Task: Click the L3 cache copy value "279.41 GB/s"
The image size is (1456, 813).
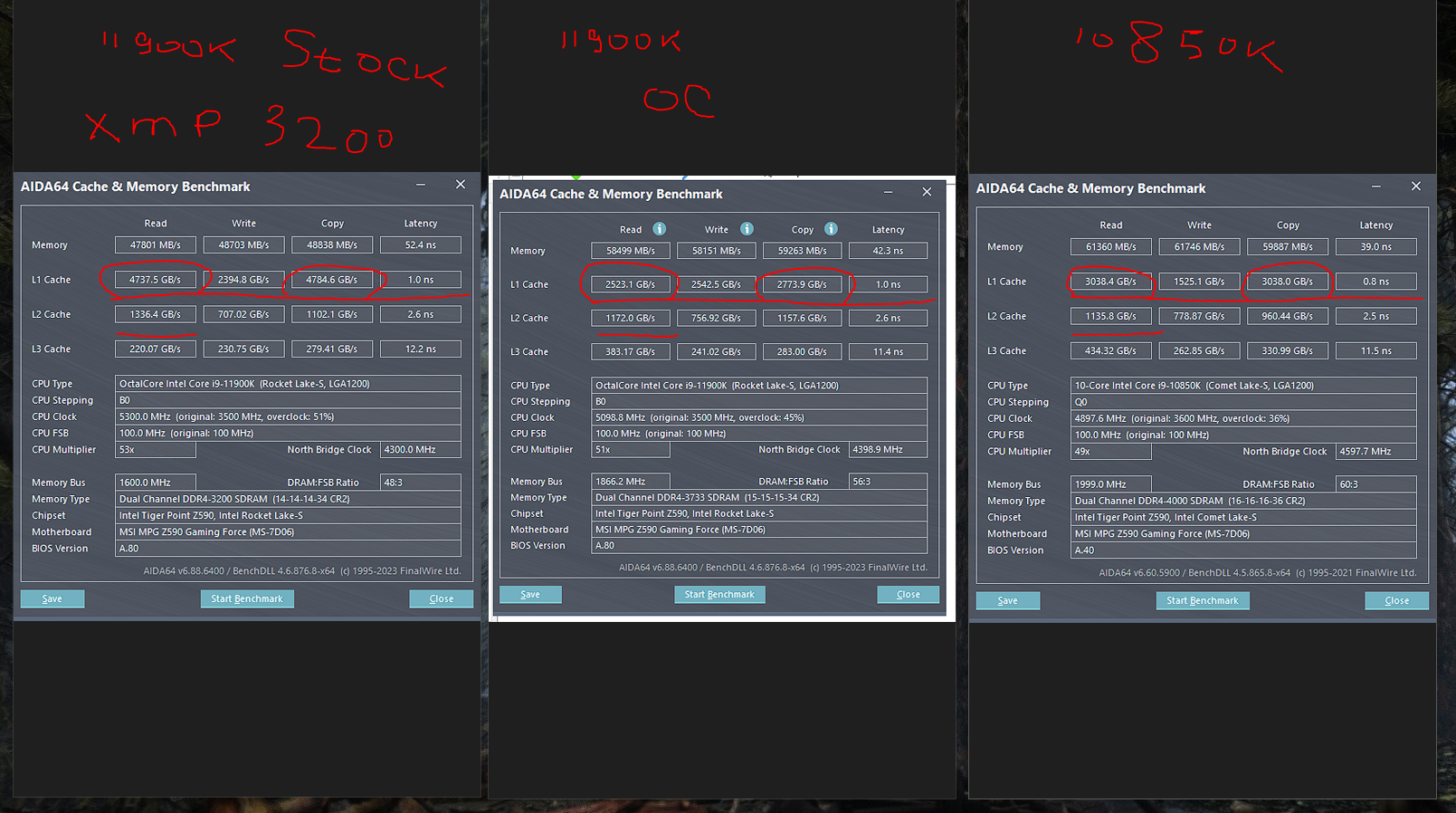Action: click(x=332, y=349)
